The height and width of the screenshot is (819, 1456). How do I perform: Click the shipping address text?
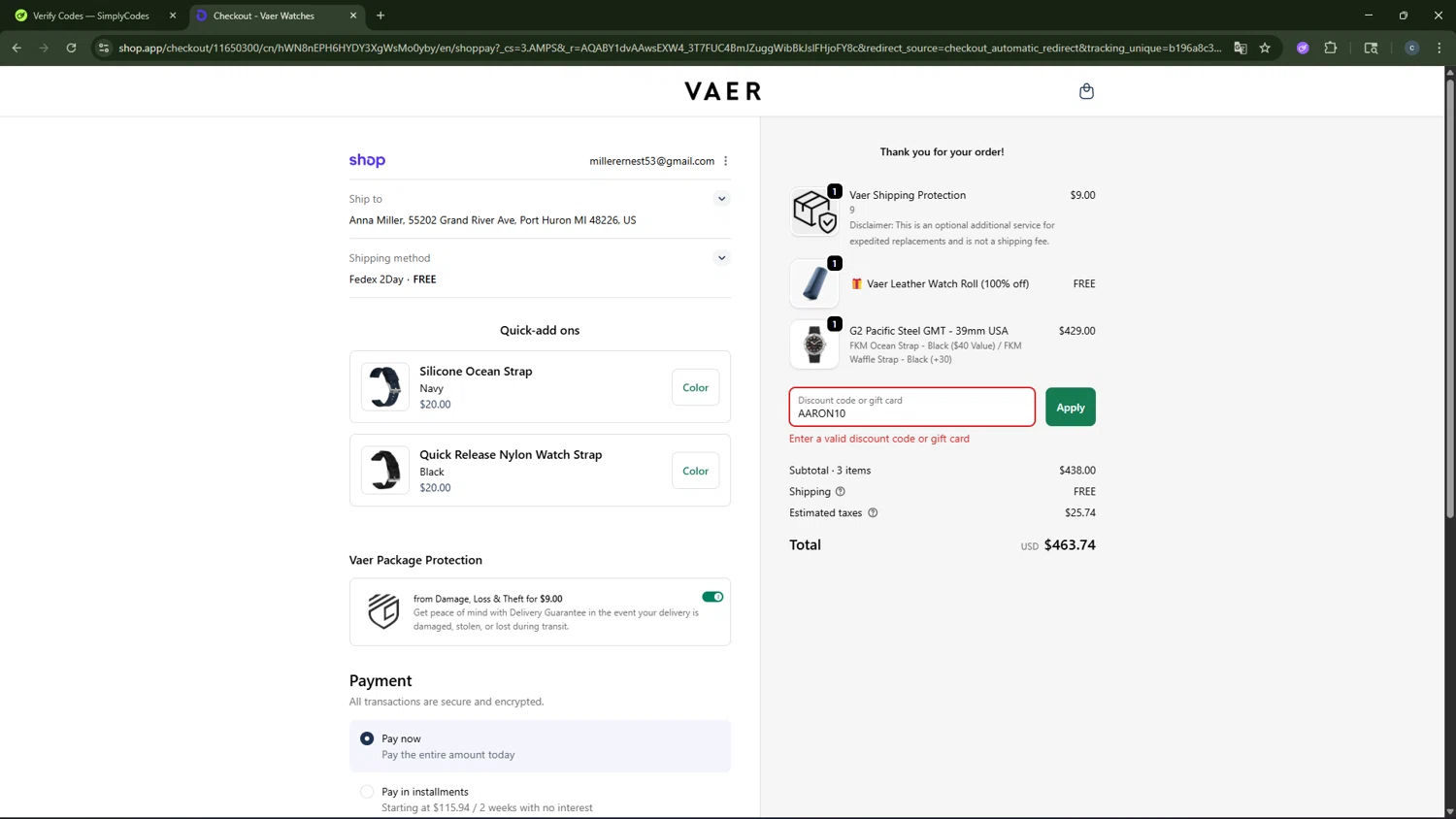point(492,220)
